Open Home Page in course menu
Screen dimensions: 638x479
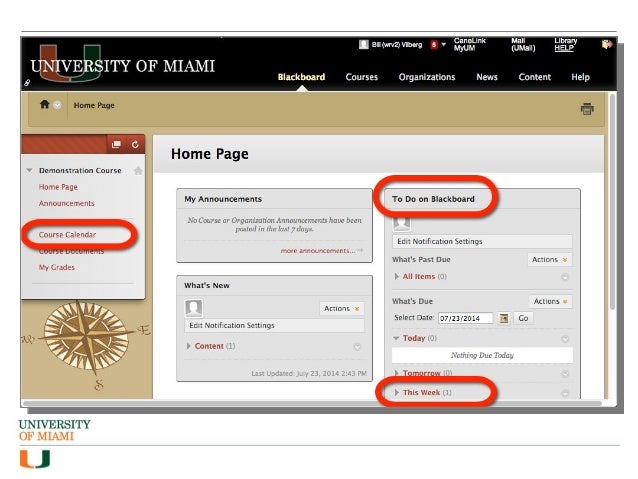(x=58, y=187)
